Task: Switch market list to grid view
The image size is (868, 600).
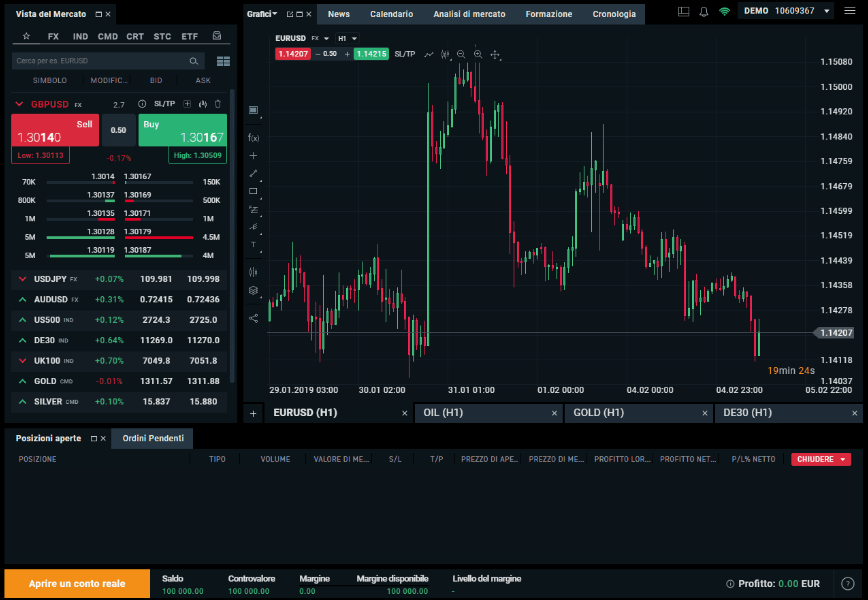Action: pyautogui.click(x=222, y=61)
